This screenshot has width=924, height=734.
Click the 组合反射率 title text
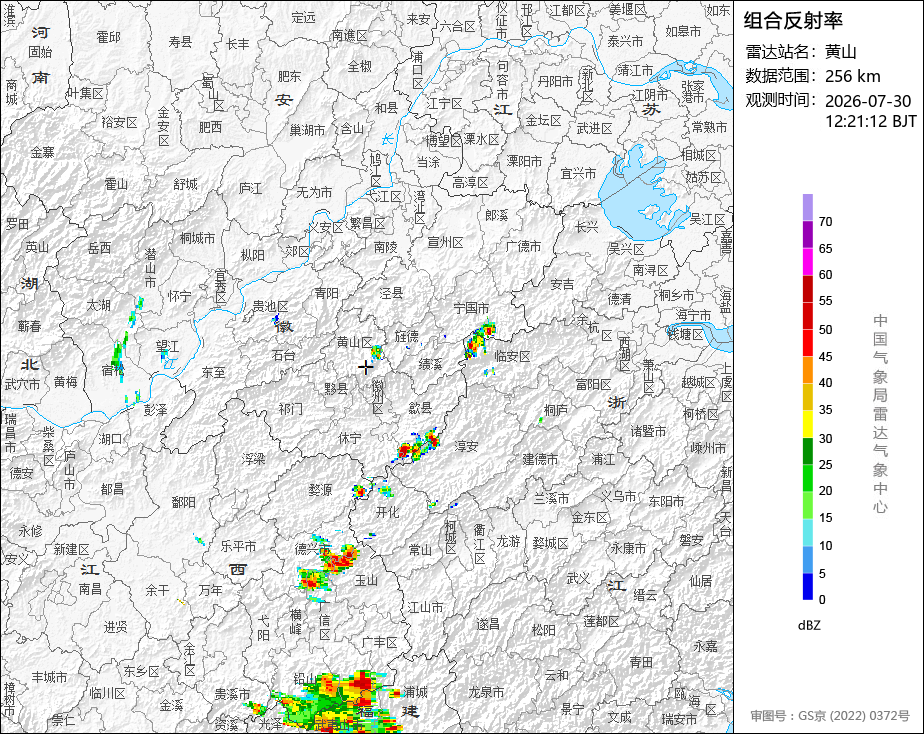(x=793, y=21)
